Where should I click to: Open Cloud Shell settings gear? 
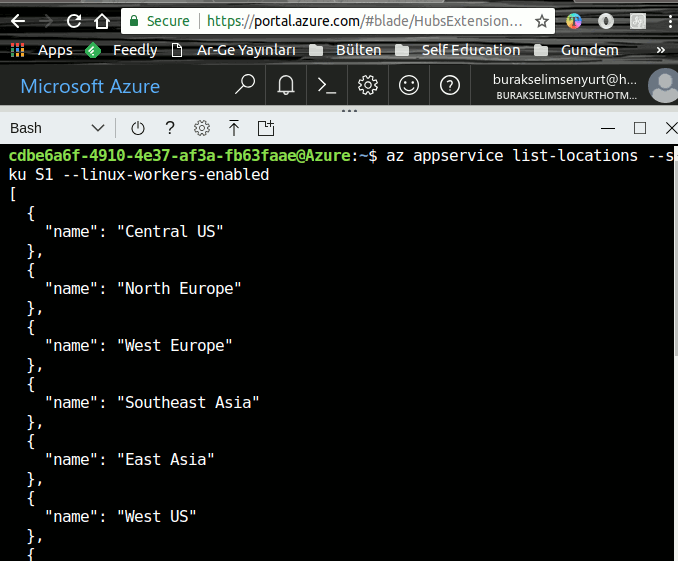tap(202, 128)
